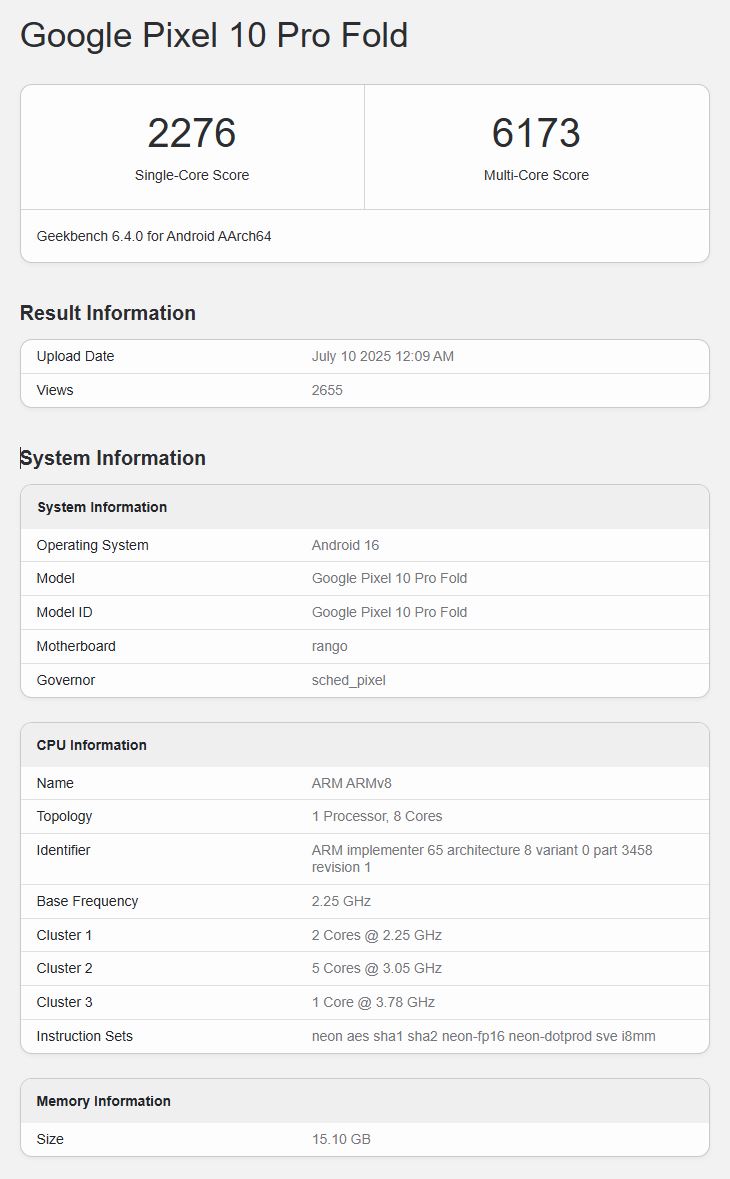Click the memory size value 15.10 GB
This screenshot has width=730, height=1179.
click(x=341, y=1140)
